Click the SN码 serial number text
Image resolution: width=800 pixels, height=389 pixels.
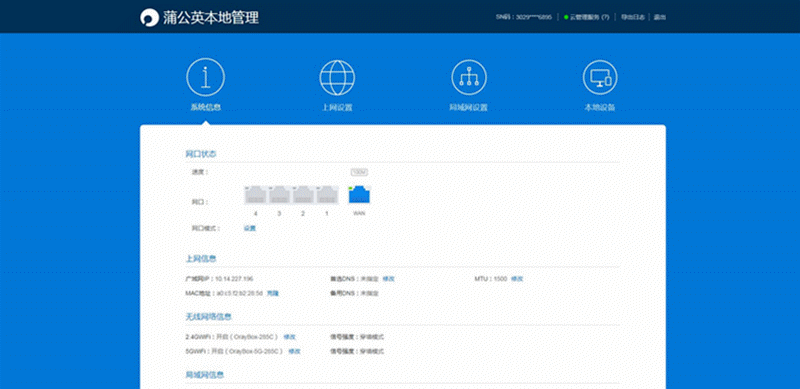524,17
